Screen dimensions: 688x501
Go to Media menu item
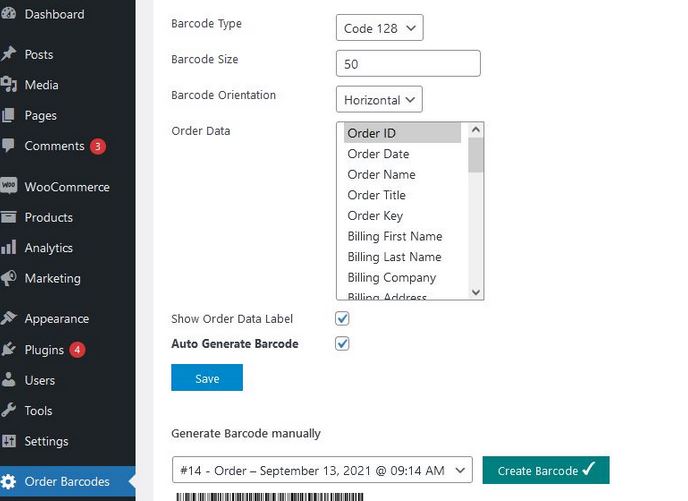coord(68,85)
